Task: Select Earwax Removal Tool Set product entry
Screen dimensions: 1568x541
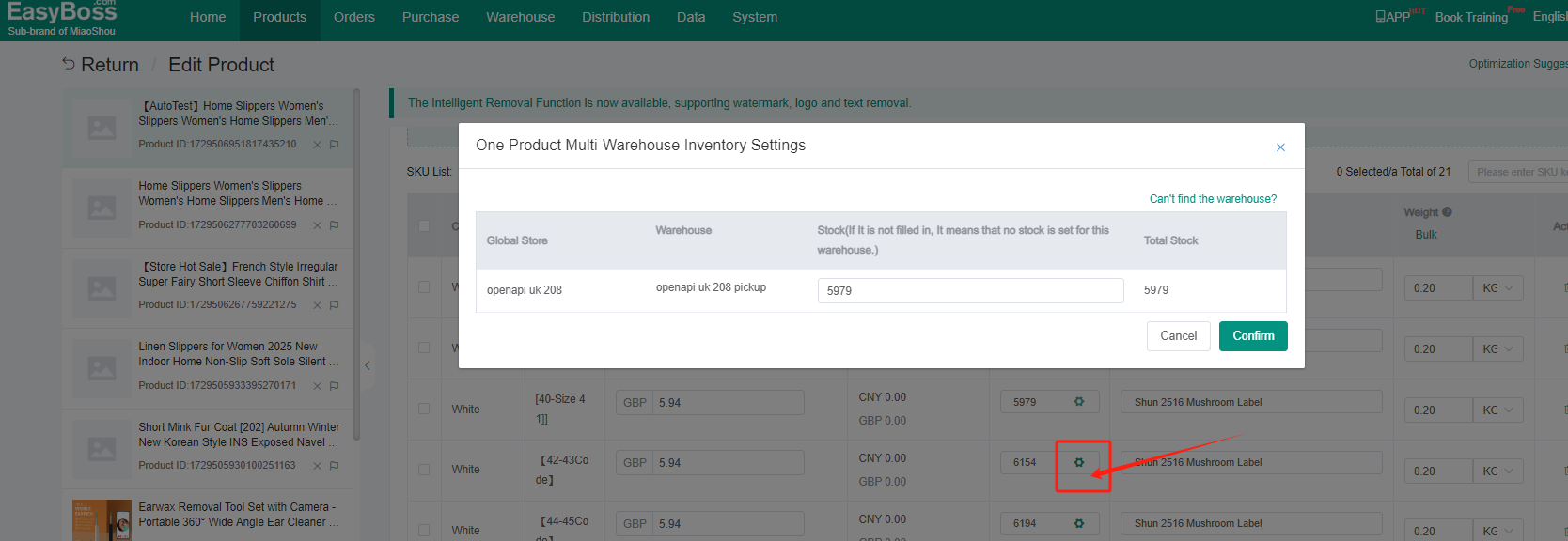Action: 208,517
